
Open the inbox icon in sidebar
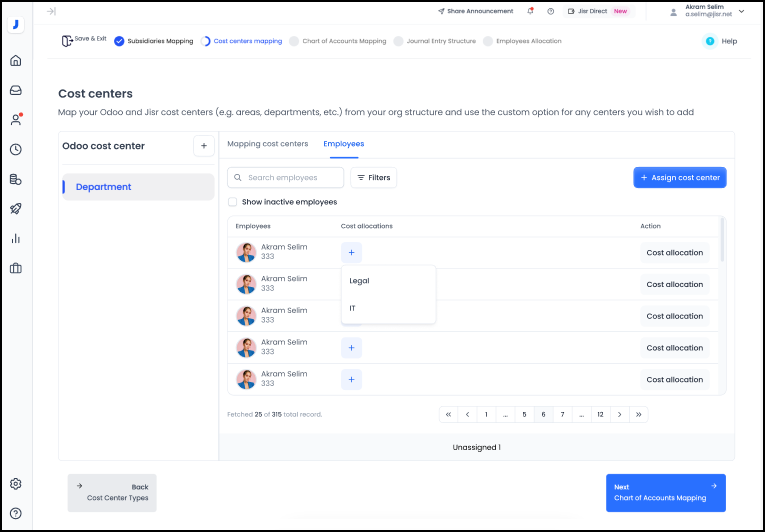click(15, 90)
